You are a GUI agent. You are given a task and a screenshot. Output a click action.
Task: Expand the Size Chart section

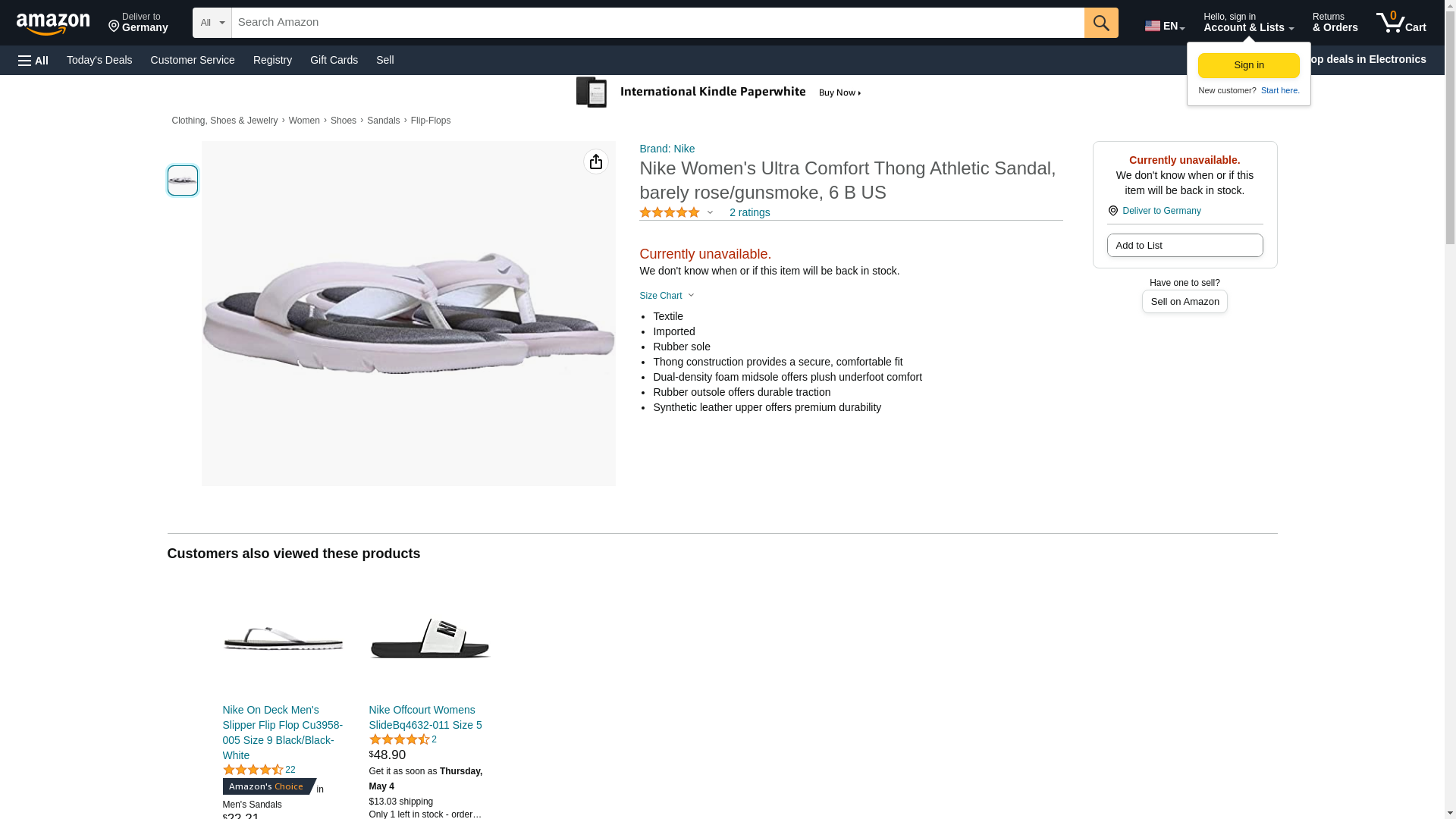point(667,296)
